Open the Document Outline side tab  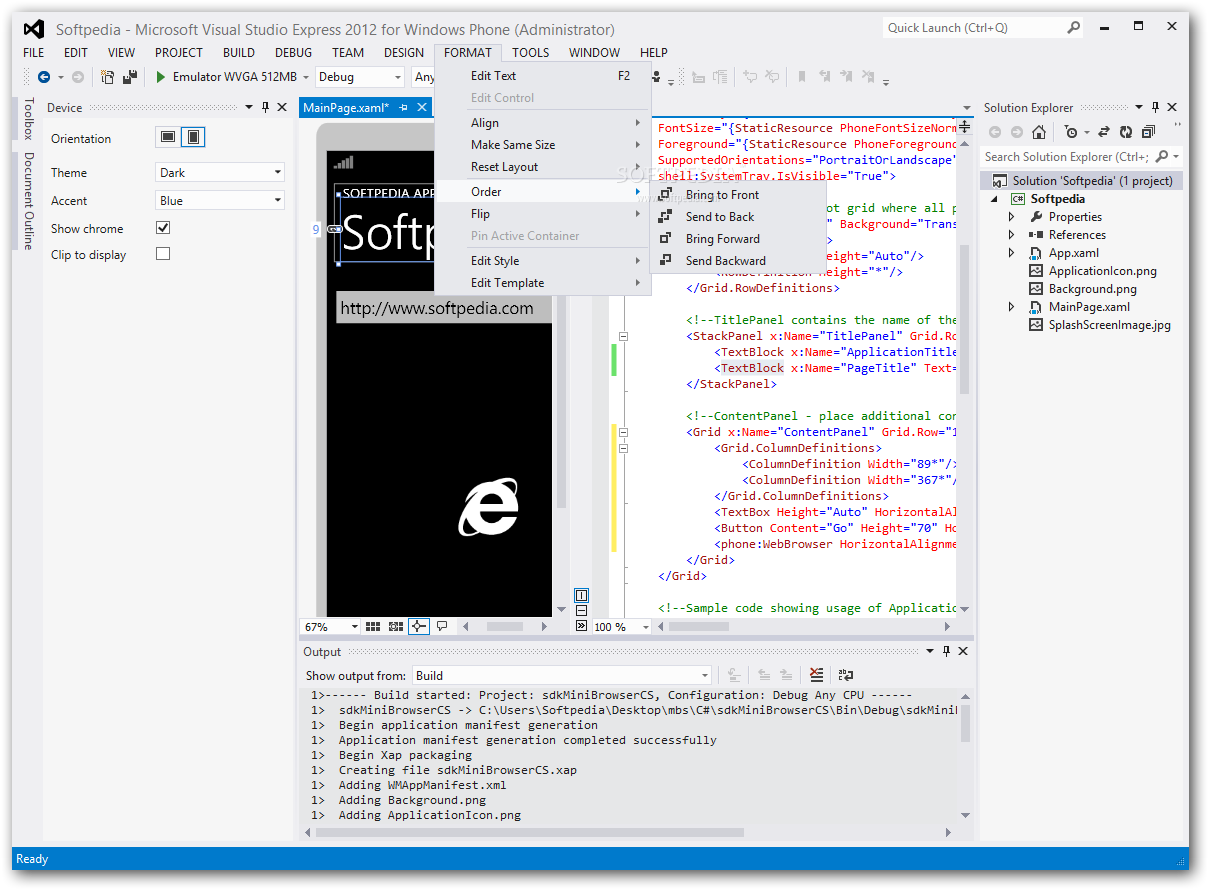coord(28,200)
